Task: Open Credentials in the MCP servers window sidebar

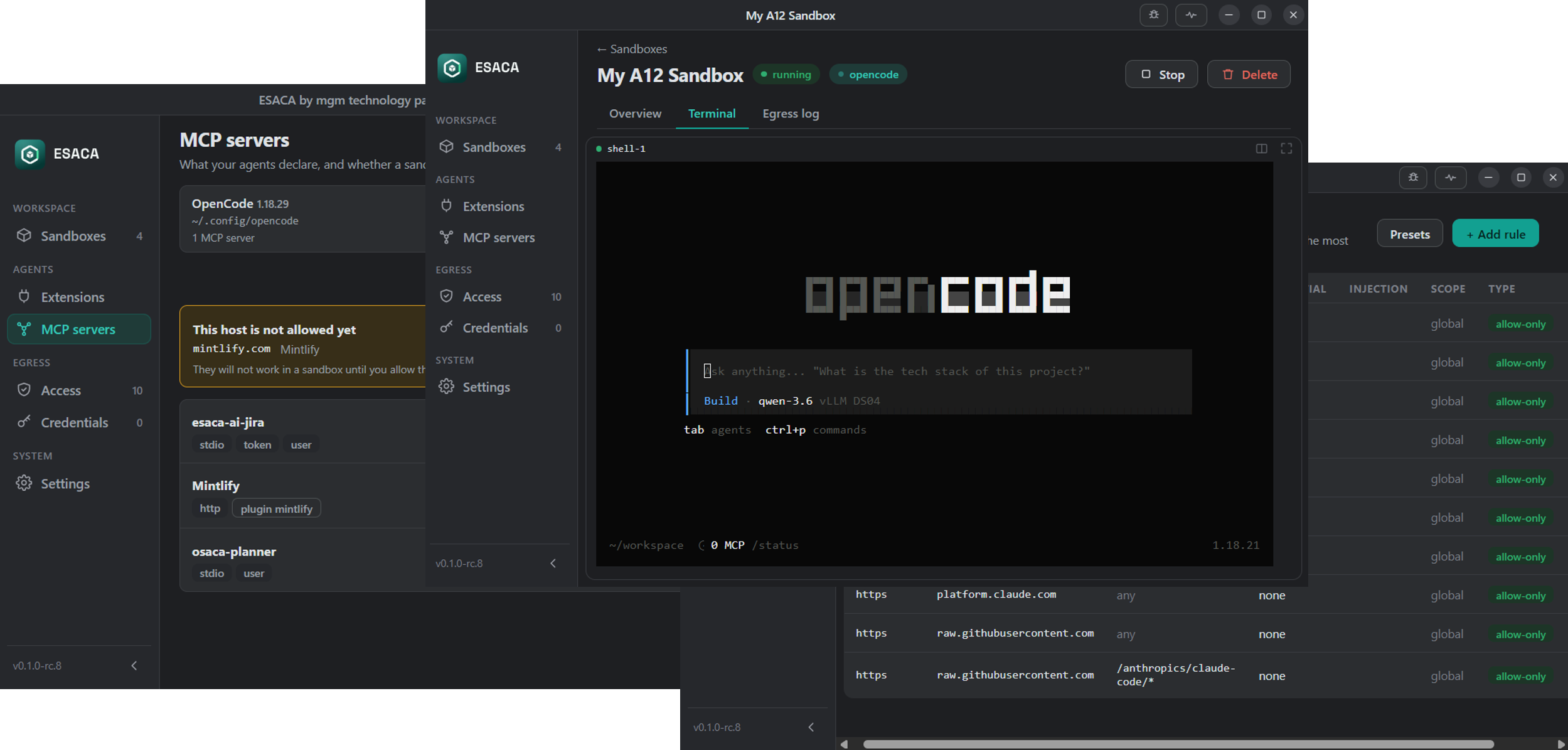Action: pyautogui.click(x=79, y=422)
